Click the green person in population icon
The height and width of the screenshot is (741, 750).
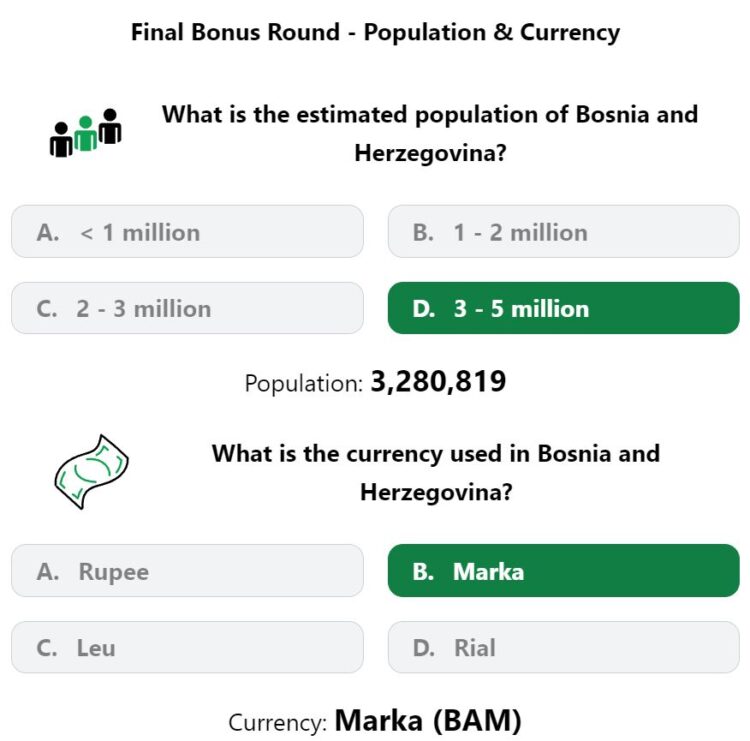[86, 133]
